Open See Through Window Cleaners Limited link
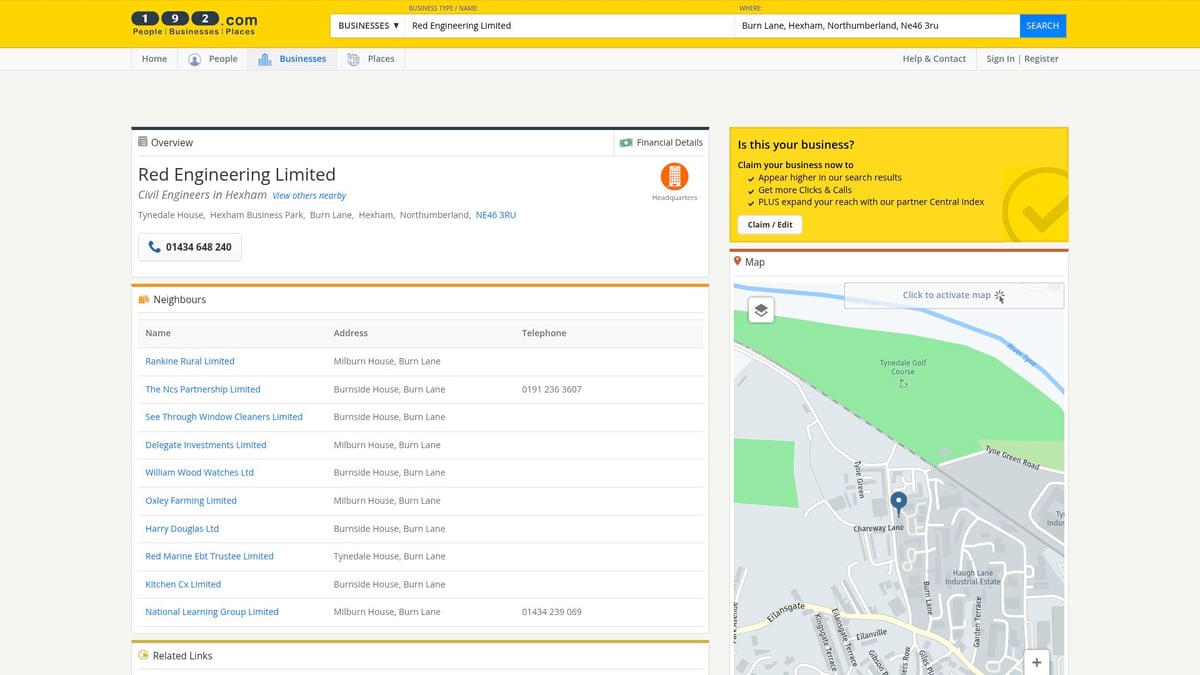 click(x=224, y=417)
